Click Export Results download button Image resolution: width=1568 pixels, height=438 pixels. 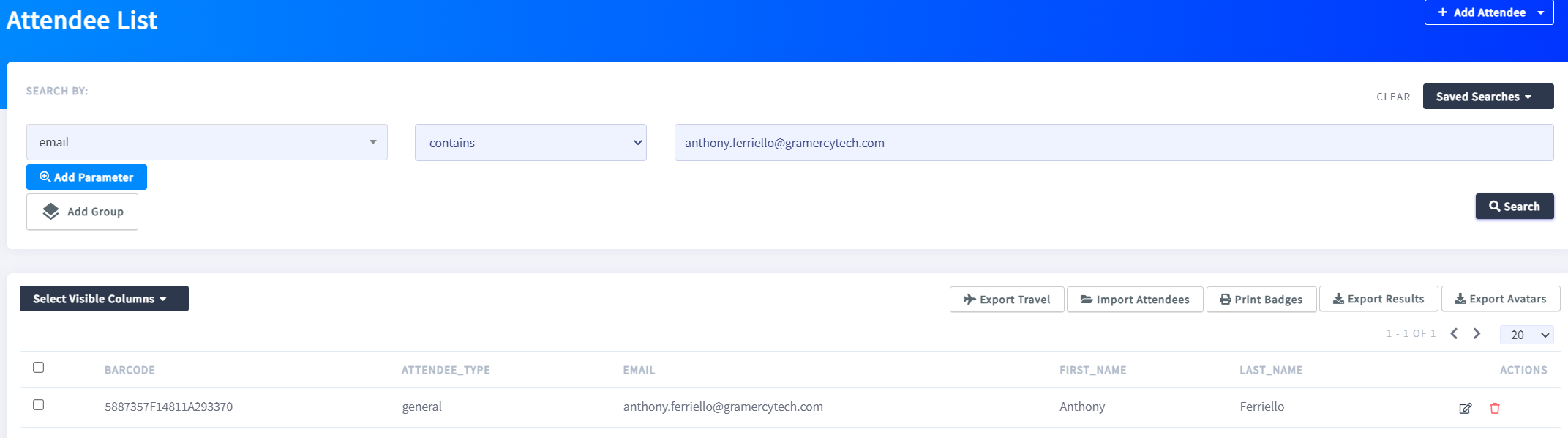click(x=1378, y=299)
